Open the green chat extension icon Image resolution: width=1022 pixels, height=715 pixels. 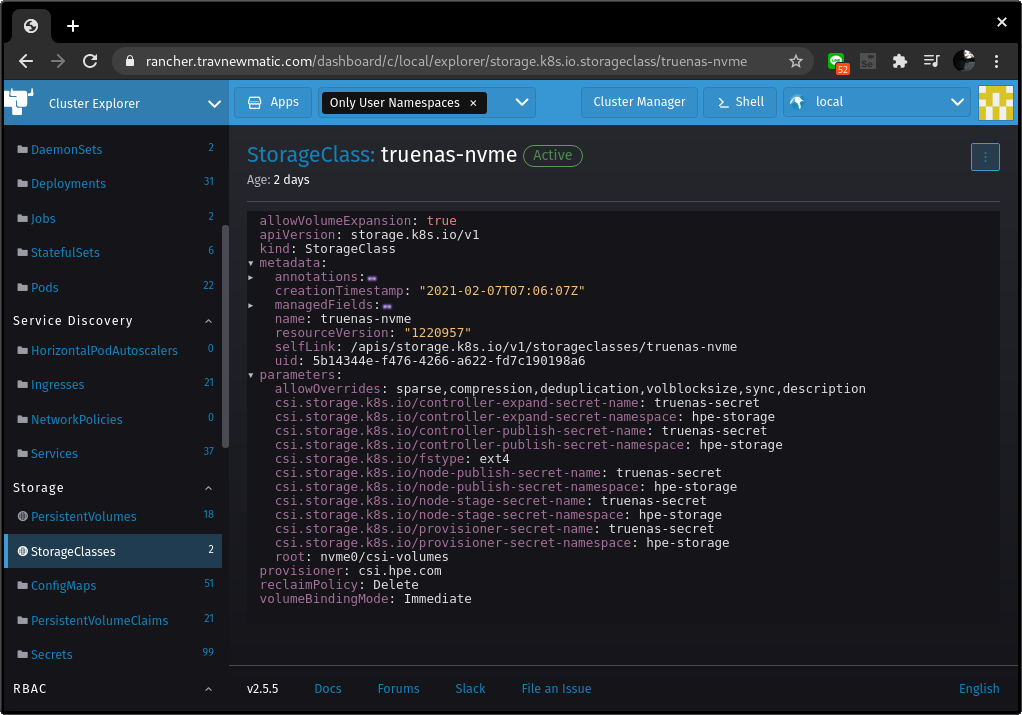837,62
